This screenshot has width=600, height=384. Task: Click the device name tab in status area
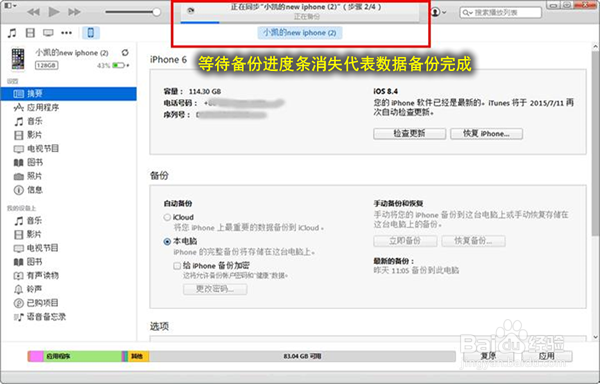click(x=300, y=33)
